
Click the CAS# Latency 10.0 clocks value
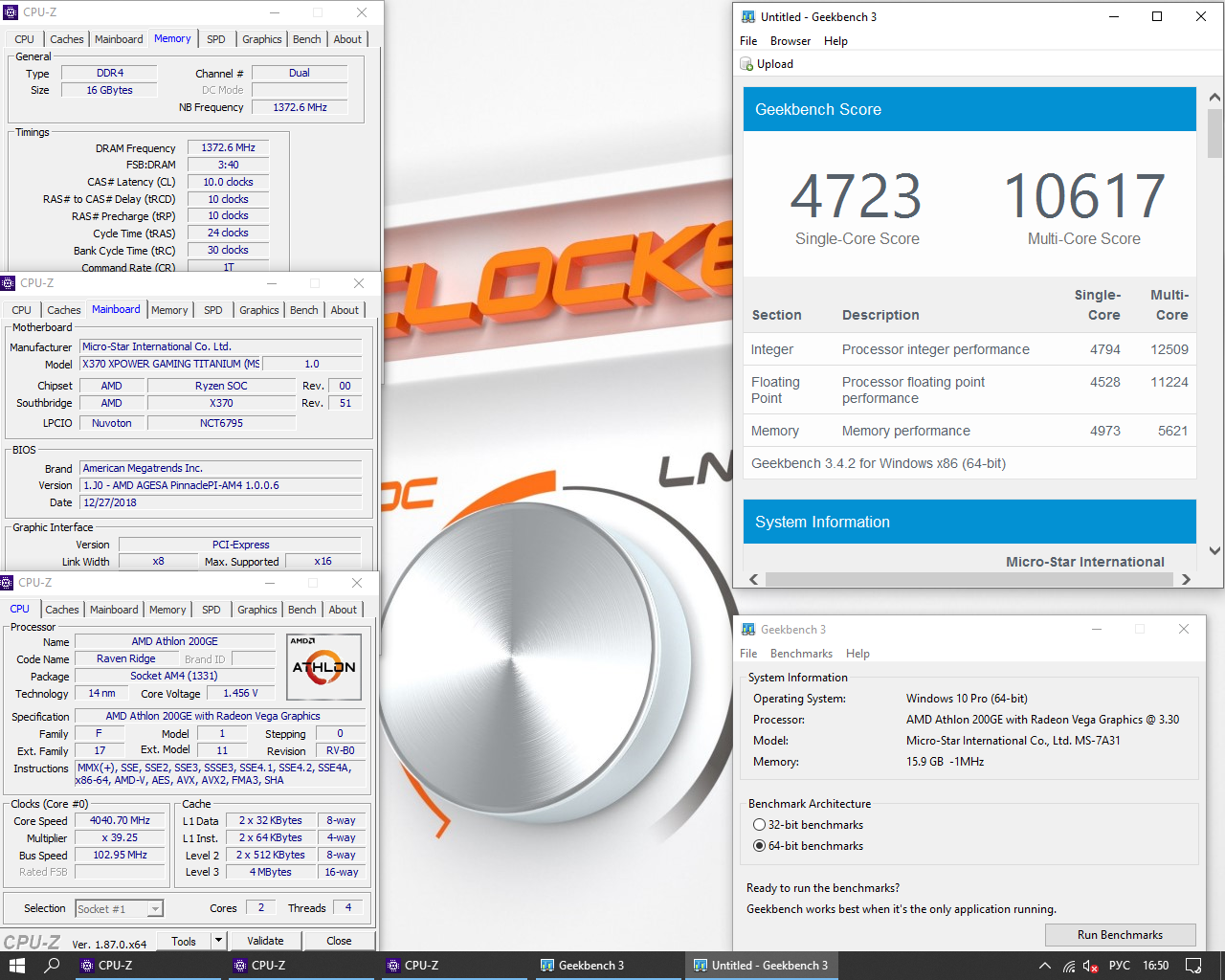click(228, 182)
